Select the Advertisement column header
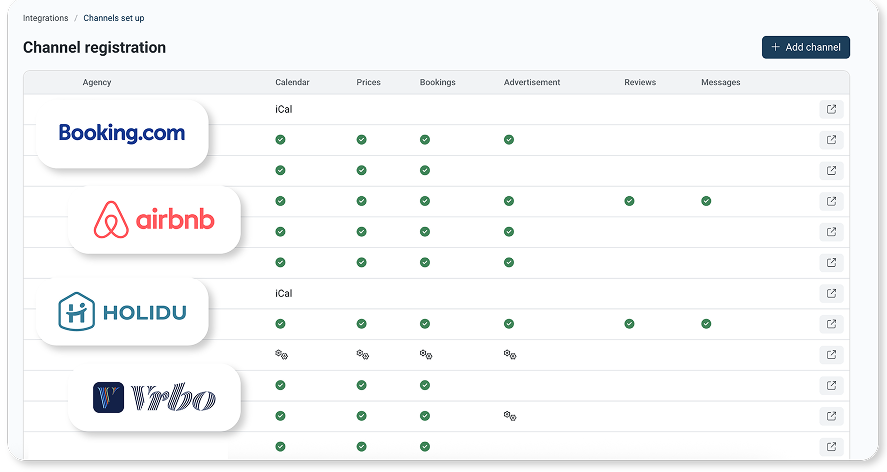This screenshot has height=472, width=887. point(532,82)
